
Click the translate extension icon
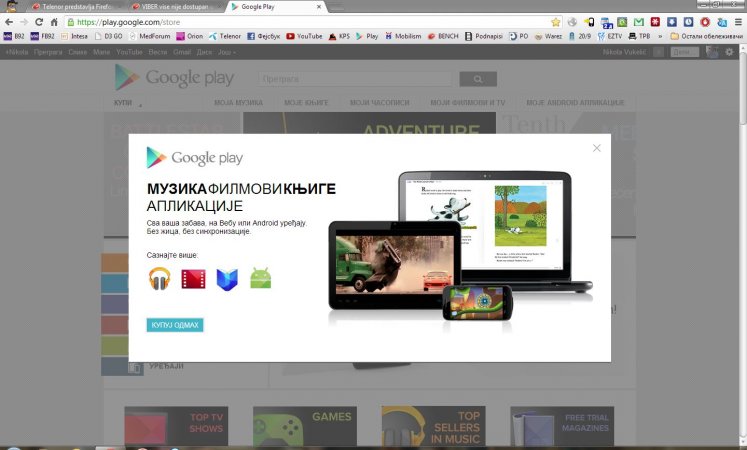pos(722,22)
